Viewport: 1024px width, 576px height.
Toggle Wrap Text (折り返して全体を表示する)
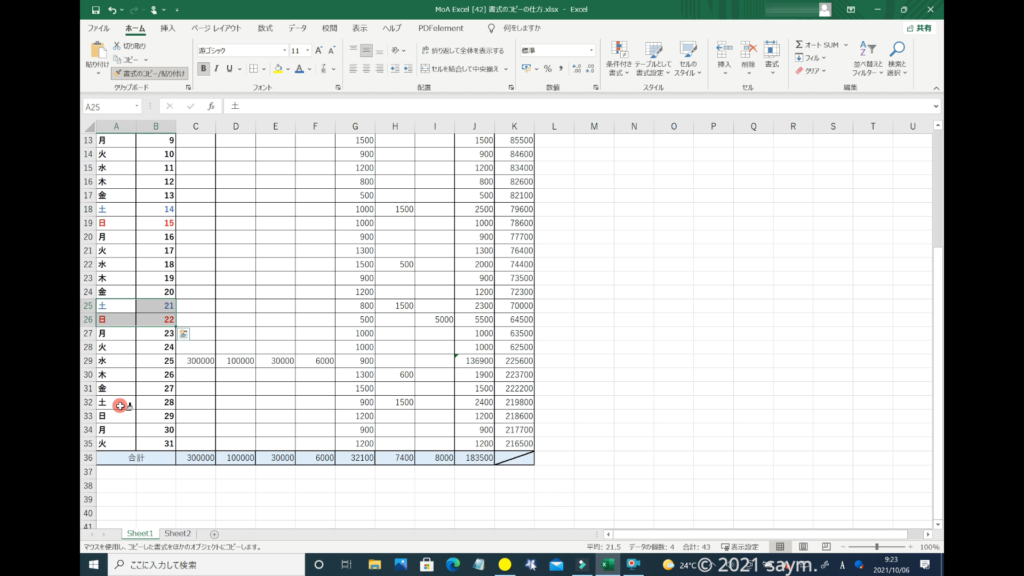pyautogui.click(x=461, y=50)
